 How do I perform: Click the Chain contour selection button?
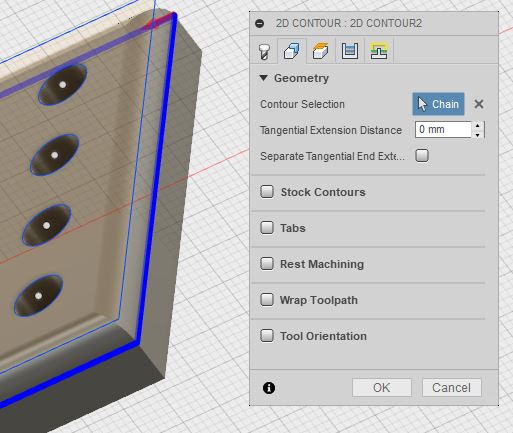click(438, 104)
